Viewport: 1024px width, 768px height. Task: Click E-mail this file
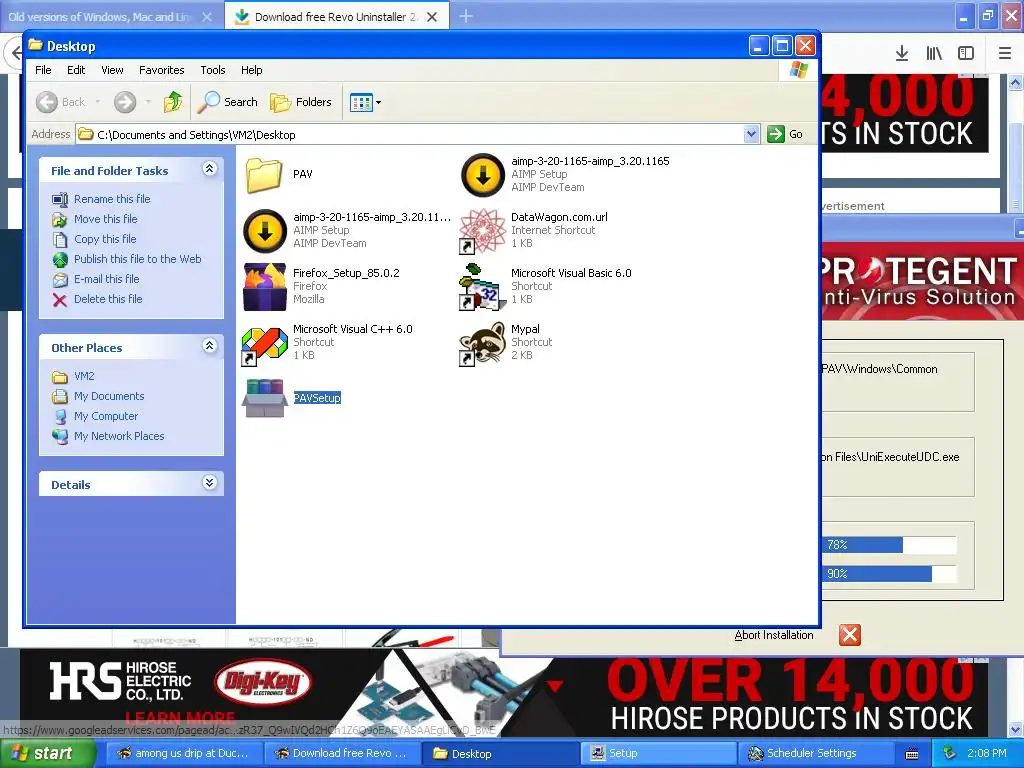pyautogui.click(x=106, y=279)
